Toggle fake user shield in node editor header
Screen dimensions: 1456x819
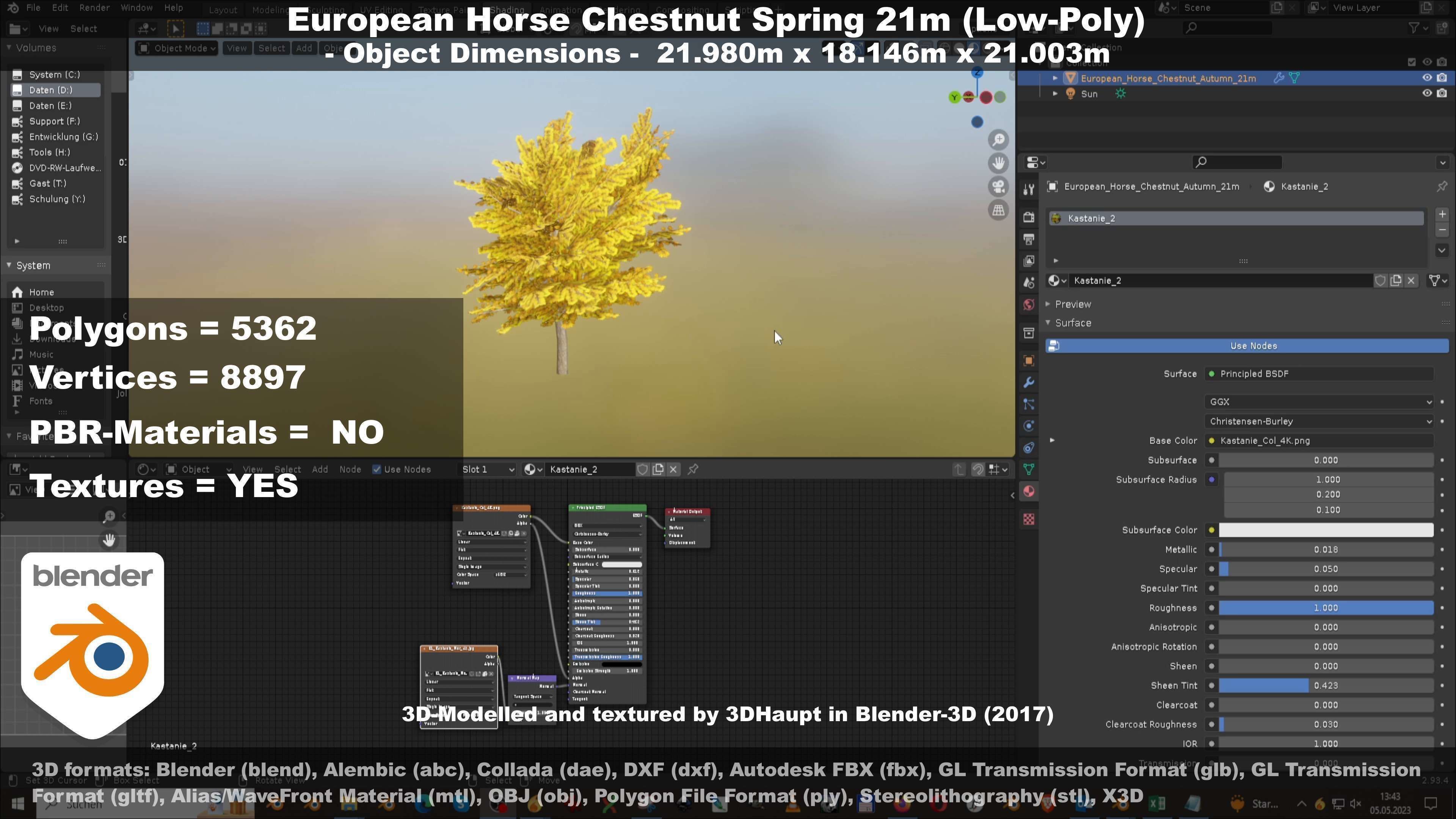[642, 470]
